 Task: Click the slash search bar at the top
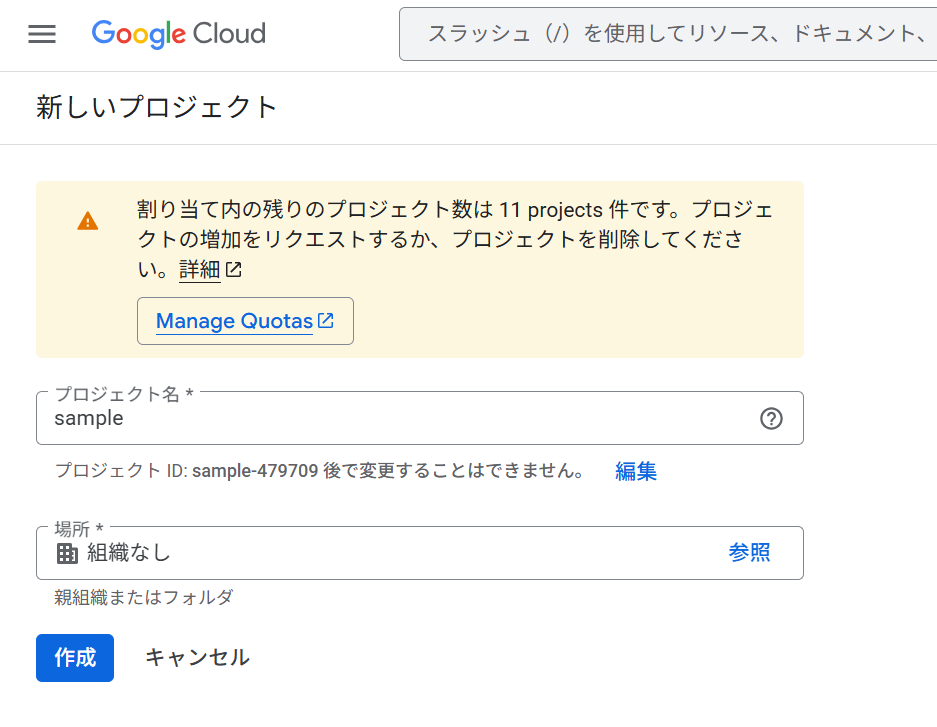point(668,33)
